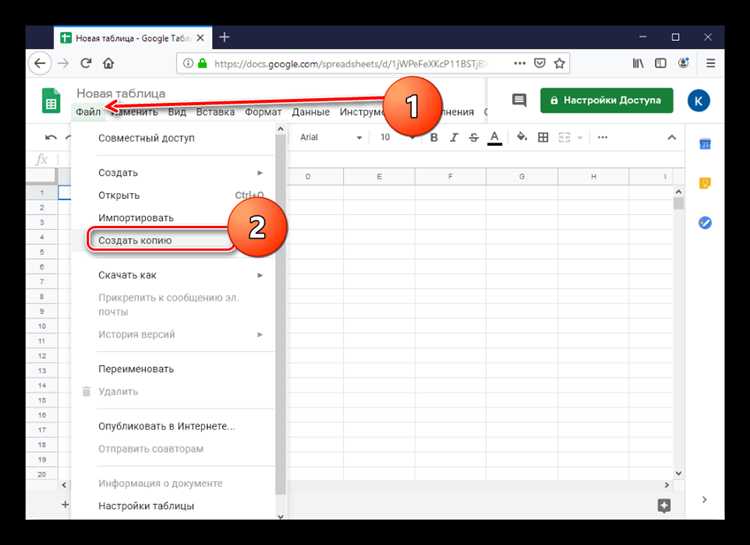750x545 pixels.
Task: Expand the Создать submenu arrow
Action: (x=260, y=172)
